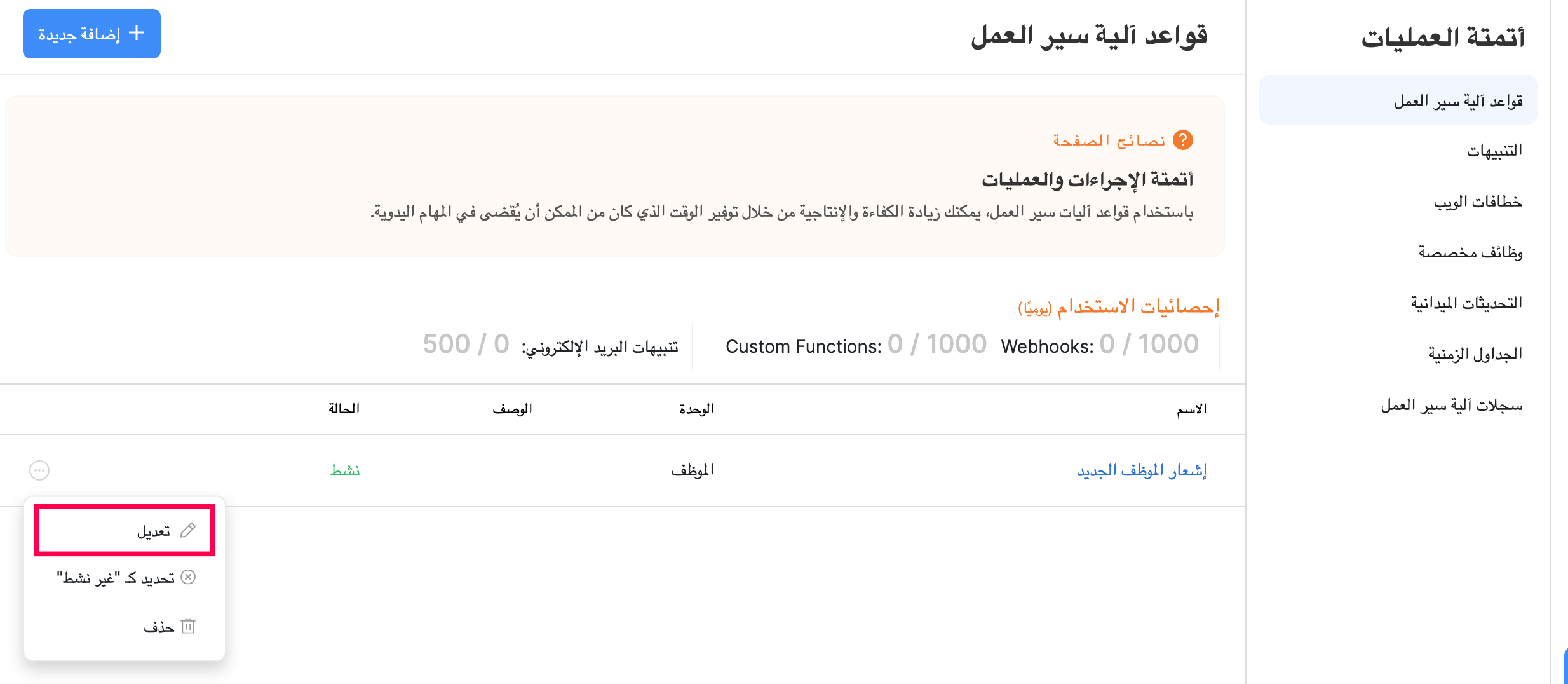
Task: Click the trash delete icon
Action: click(188, 627)
